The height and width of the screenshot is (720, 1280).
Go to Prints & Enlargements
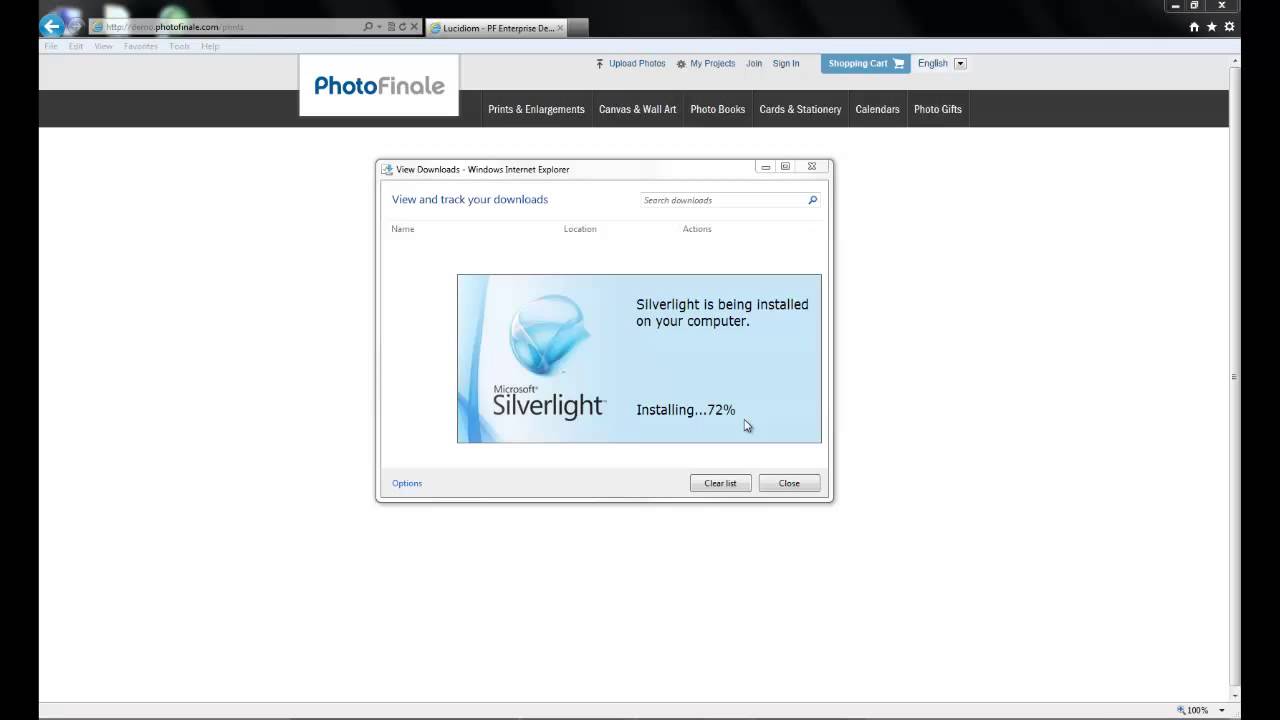(536, 109)
